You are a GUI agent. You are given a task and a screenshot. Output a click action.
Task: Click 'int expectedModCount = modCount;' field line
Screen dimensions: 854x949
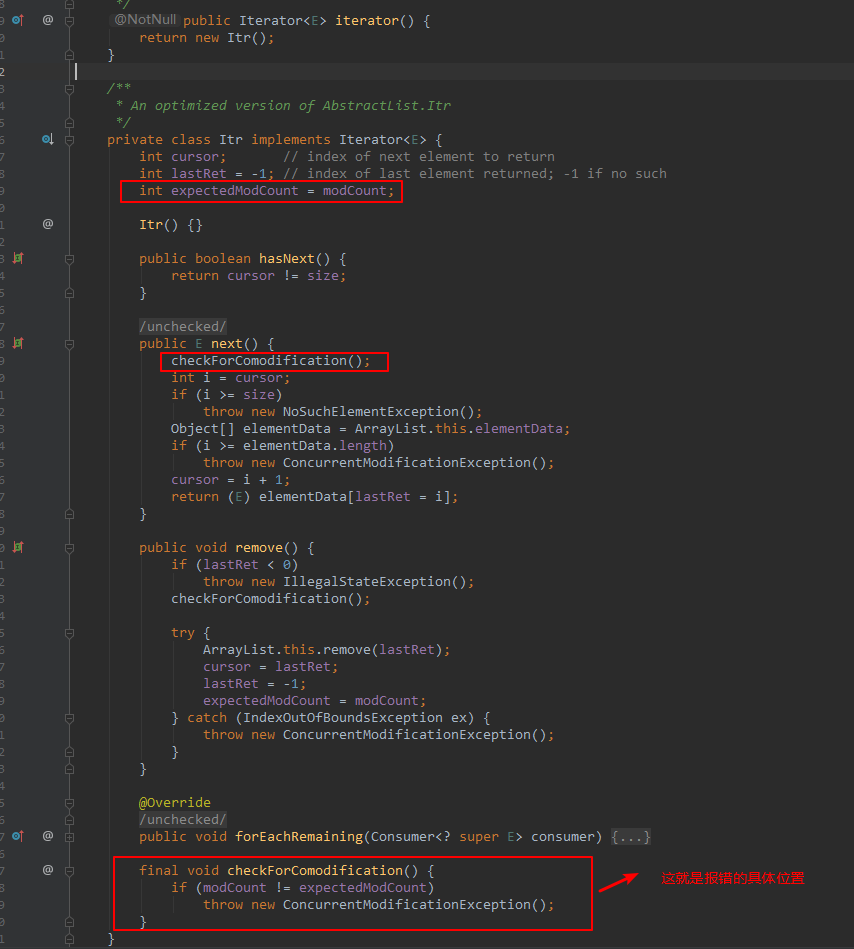[266, 191]
